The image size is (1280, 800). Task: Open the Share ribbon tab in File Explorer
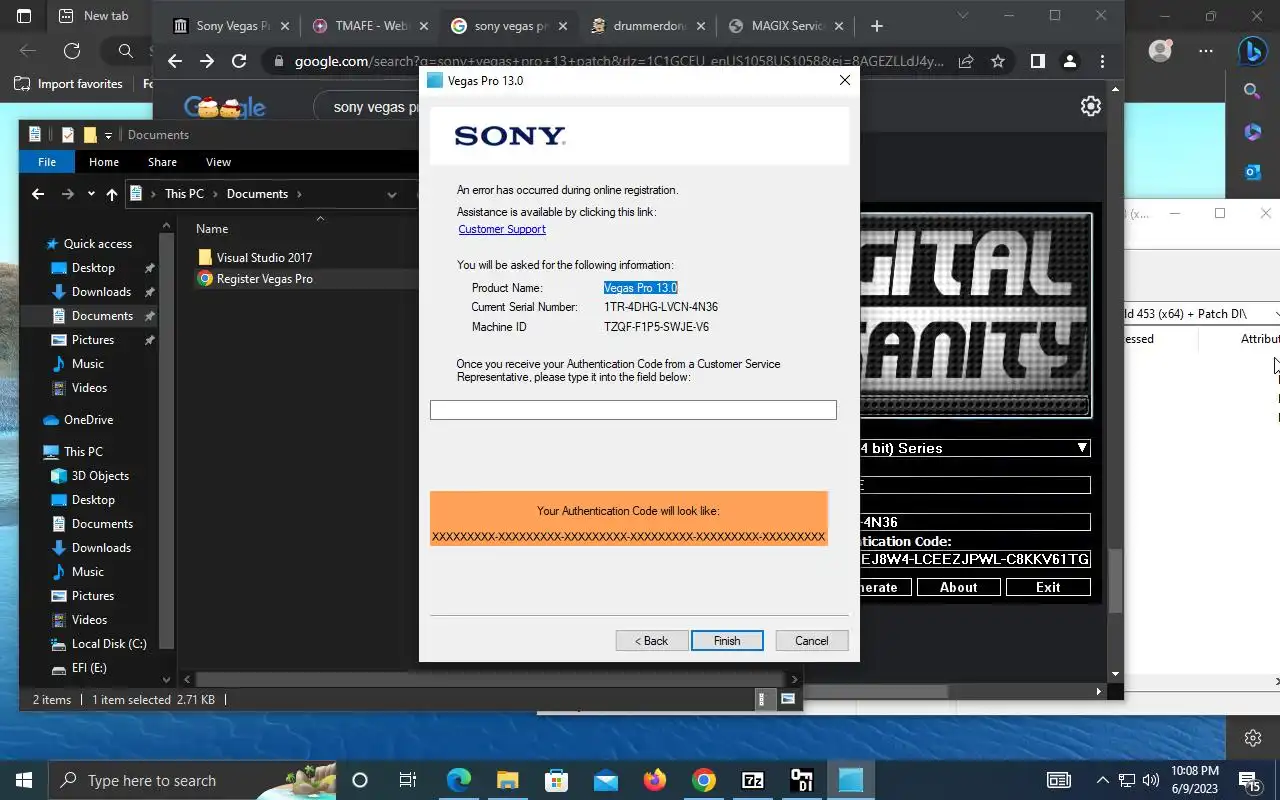click(x=162, y=162)
